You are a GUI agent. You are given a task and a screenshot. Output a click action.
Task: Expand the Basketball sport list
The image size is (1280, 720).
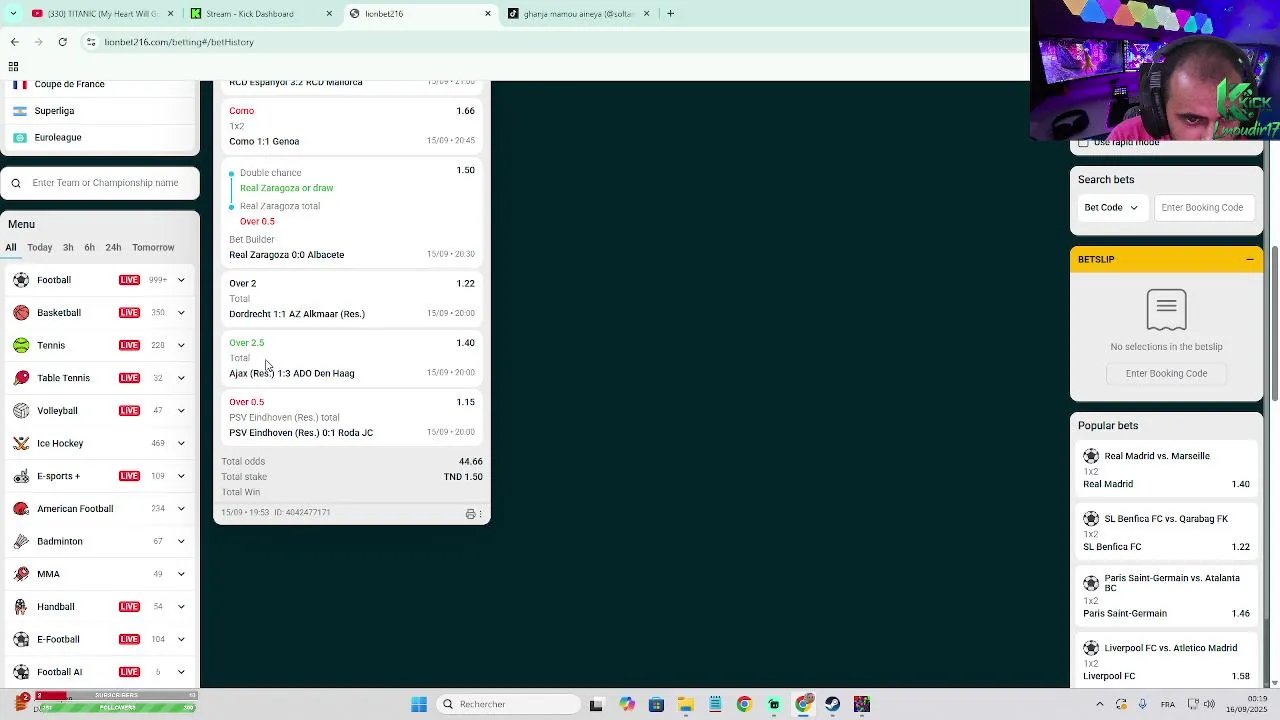(181, 313)
